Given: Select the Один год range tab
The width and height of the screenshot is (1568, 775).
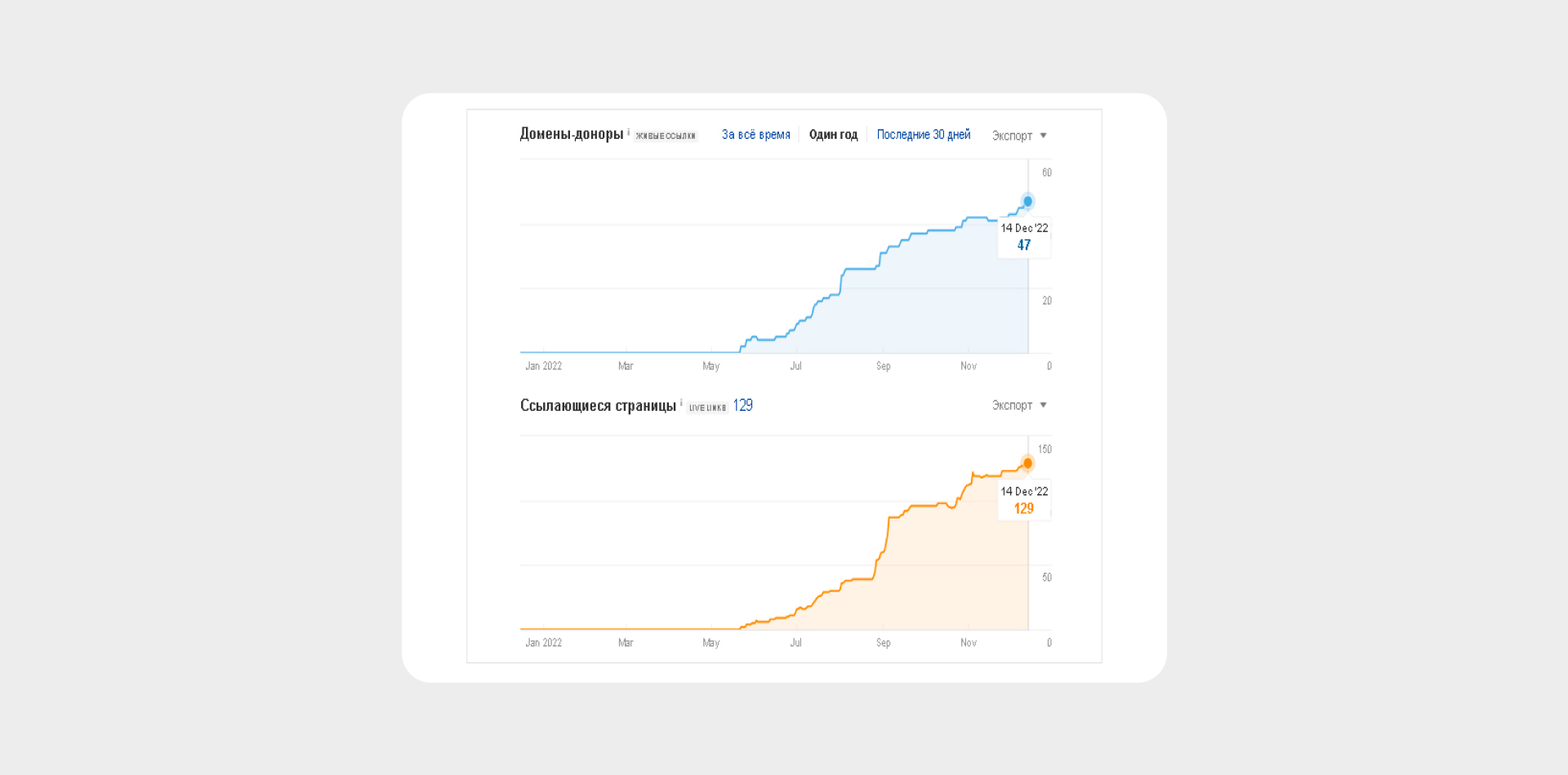Looking at the screenshot, I should click(x=833, y=135).
